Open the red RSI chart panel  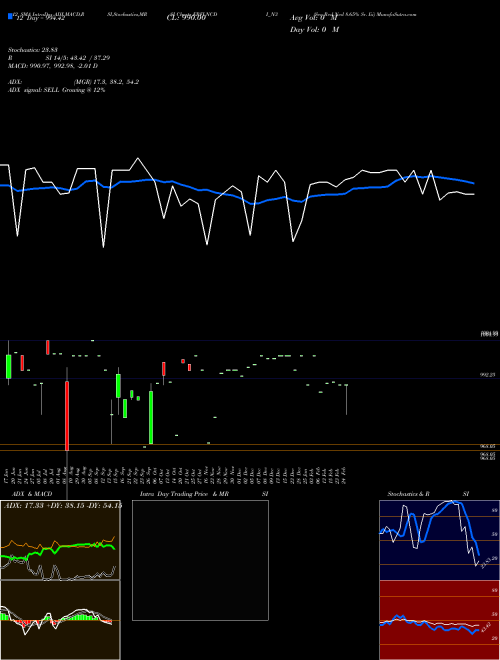[x=439, y=620]
